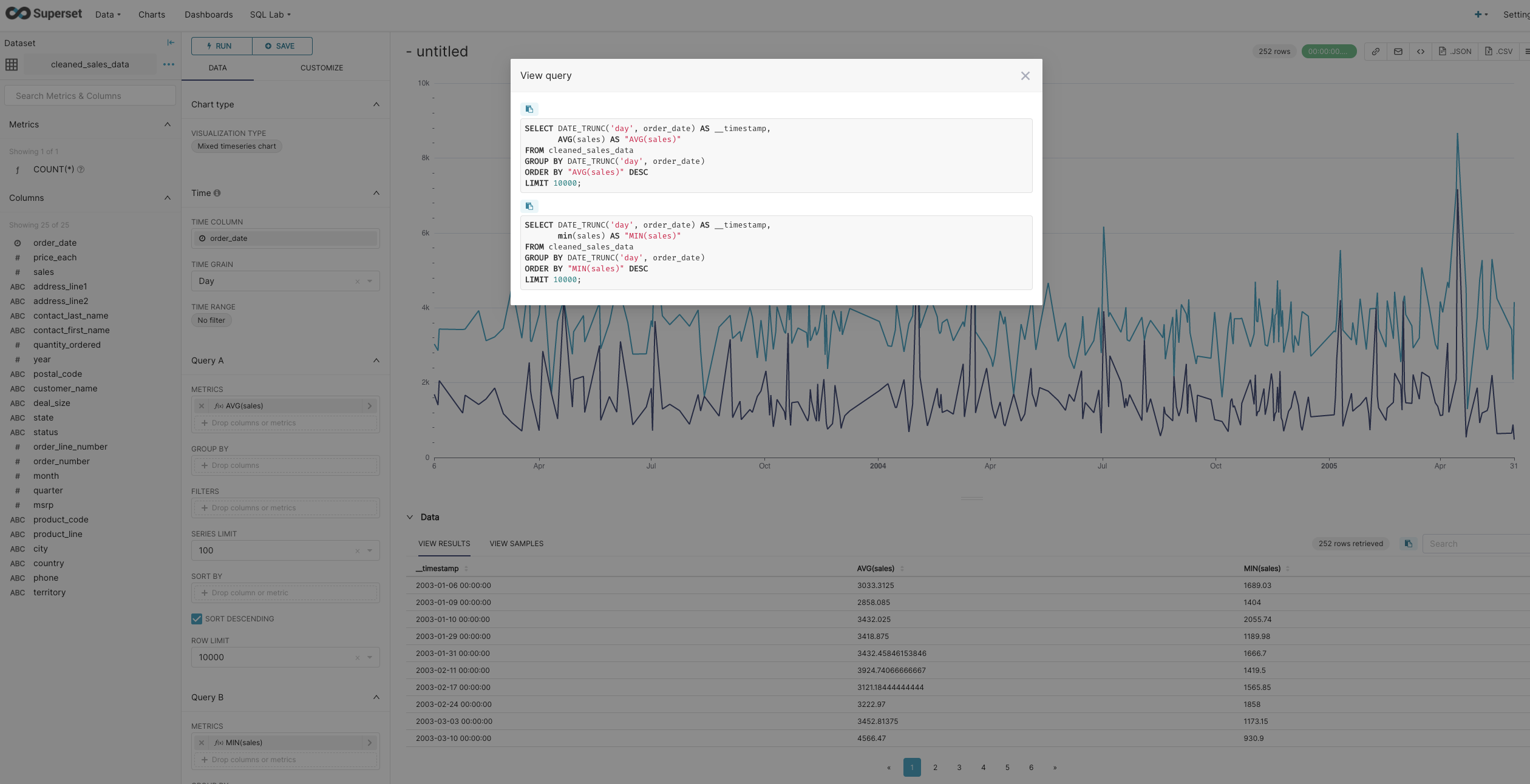Switch to the Customize tab
The width and height of the screenshot is (1530, 784).
pyautogui.click(x=321, y=68)
